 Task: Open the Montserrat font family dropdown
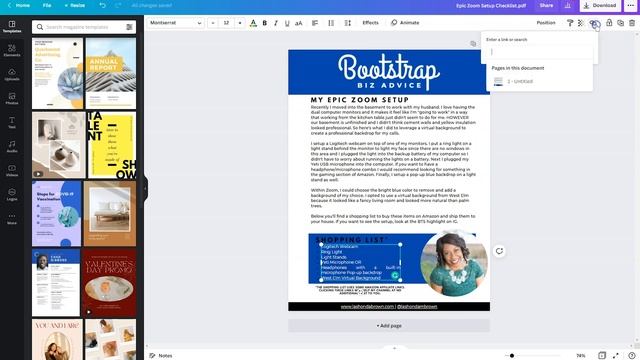(x=176, y=23)
